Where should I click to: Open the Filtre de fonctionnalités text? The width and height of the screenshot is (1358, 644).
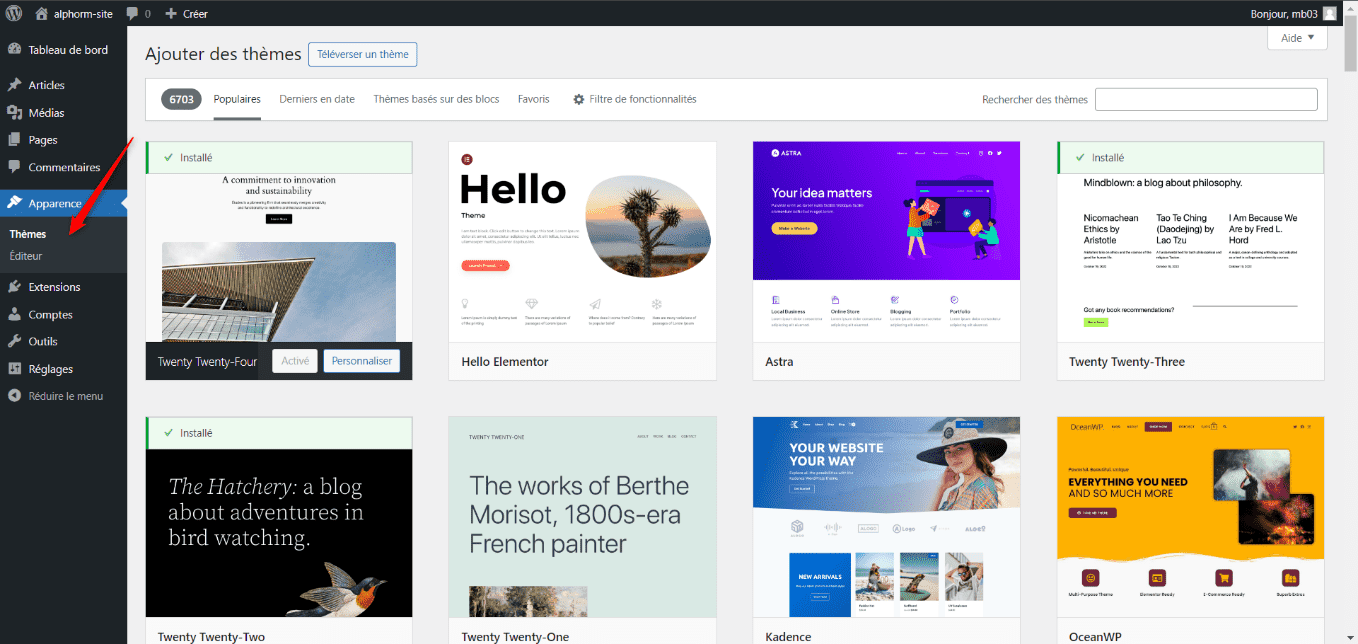[643, 99]
